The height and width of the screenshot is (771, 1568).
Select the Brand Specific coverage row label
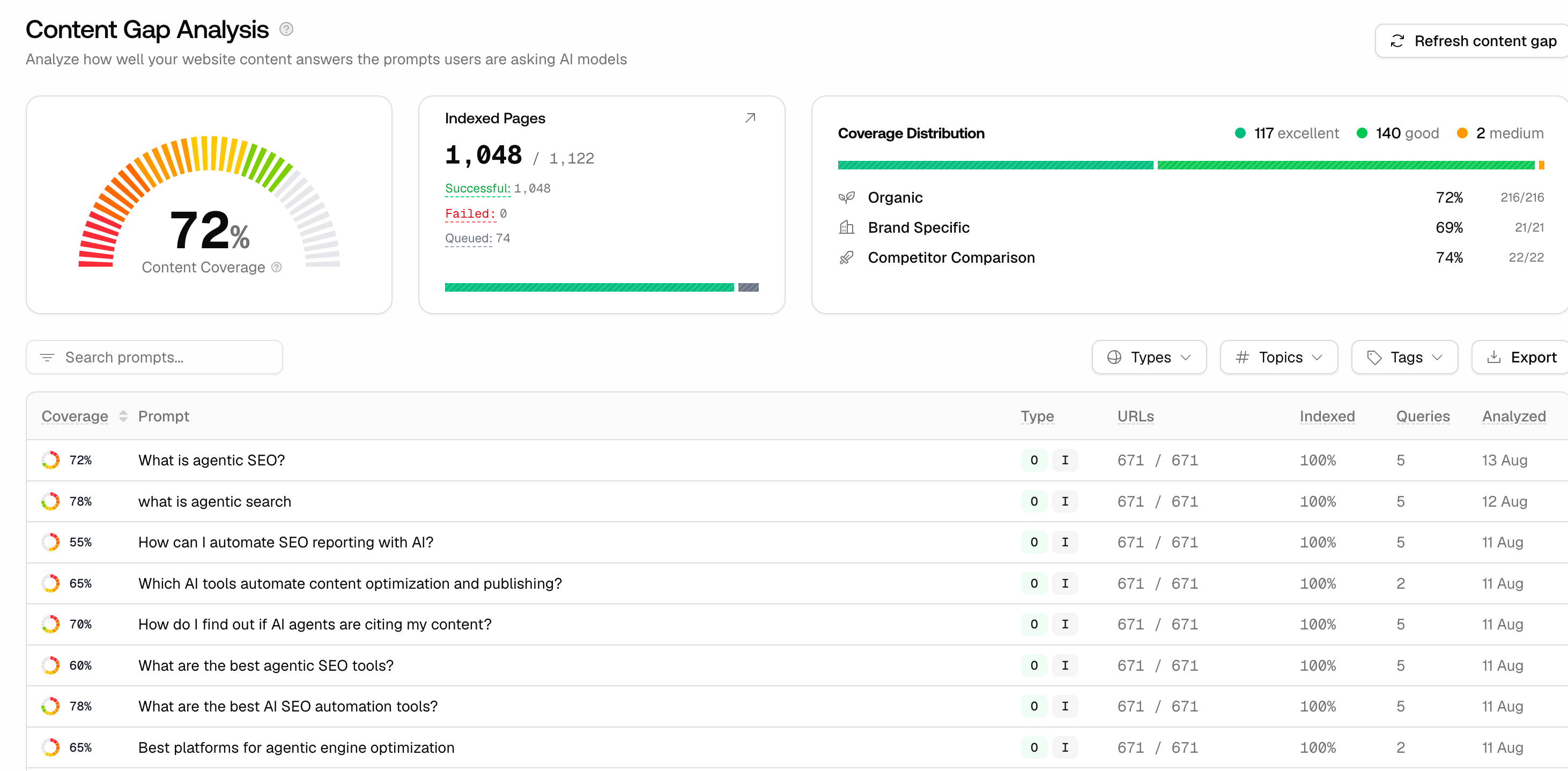[919, 227]
